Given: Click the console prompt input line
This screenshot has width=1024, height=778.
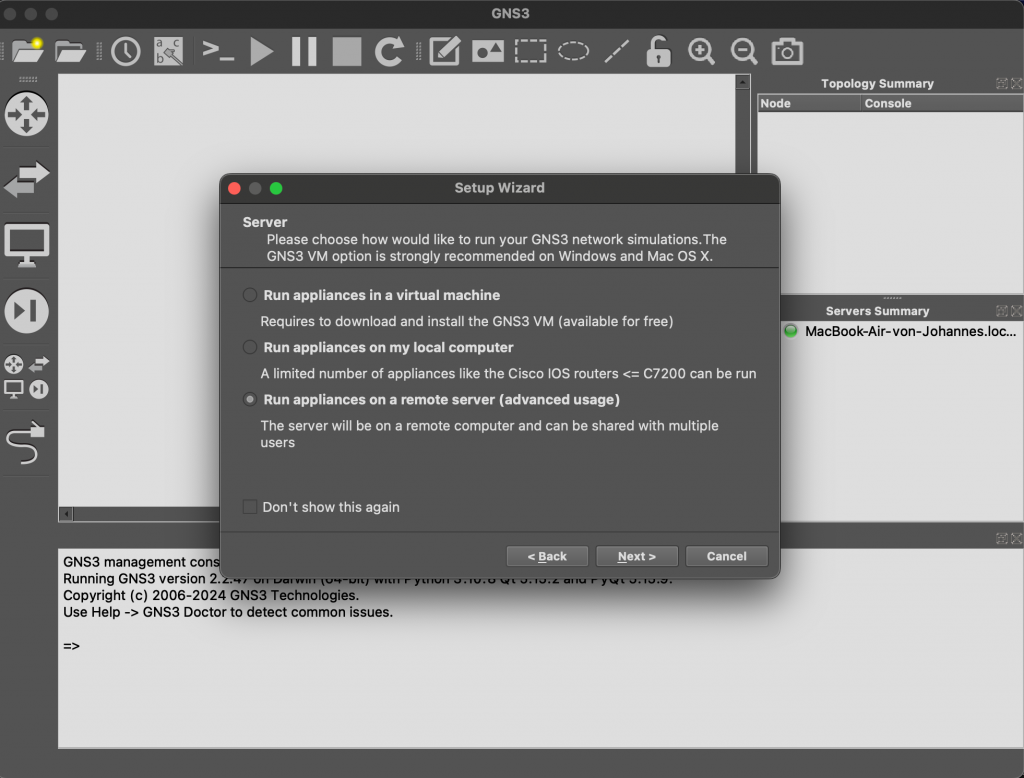Looking at the screenshot, I should (539, 646).
